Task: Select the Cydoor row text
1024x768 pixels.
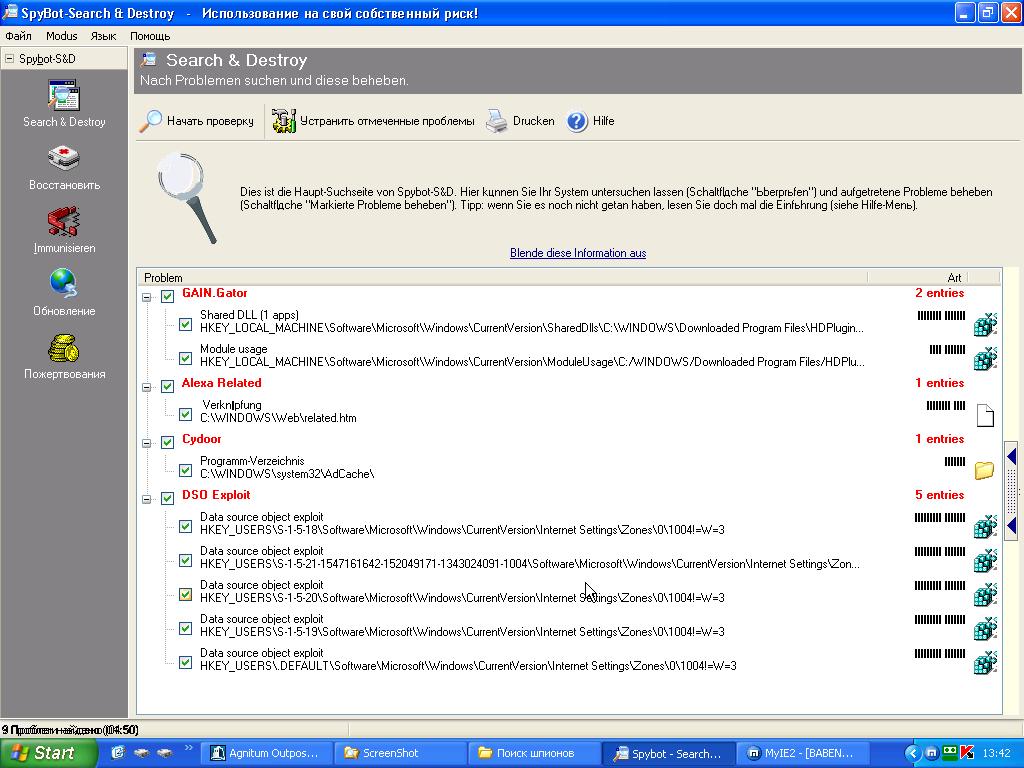Action: pos(201,439)
